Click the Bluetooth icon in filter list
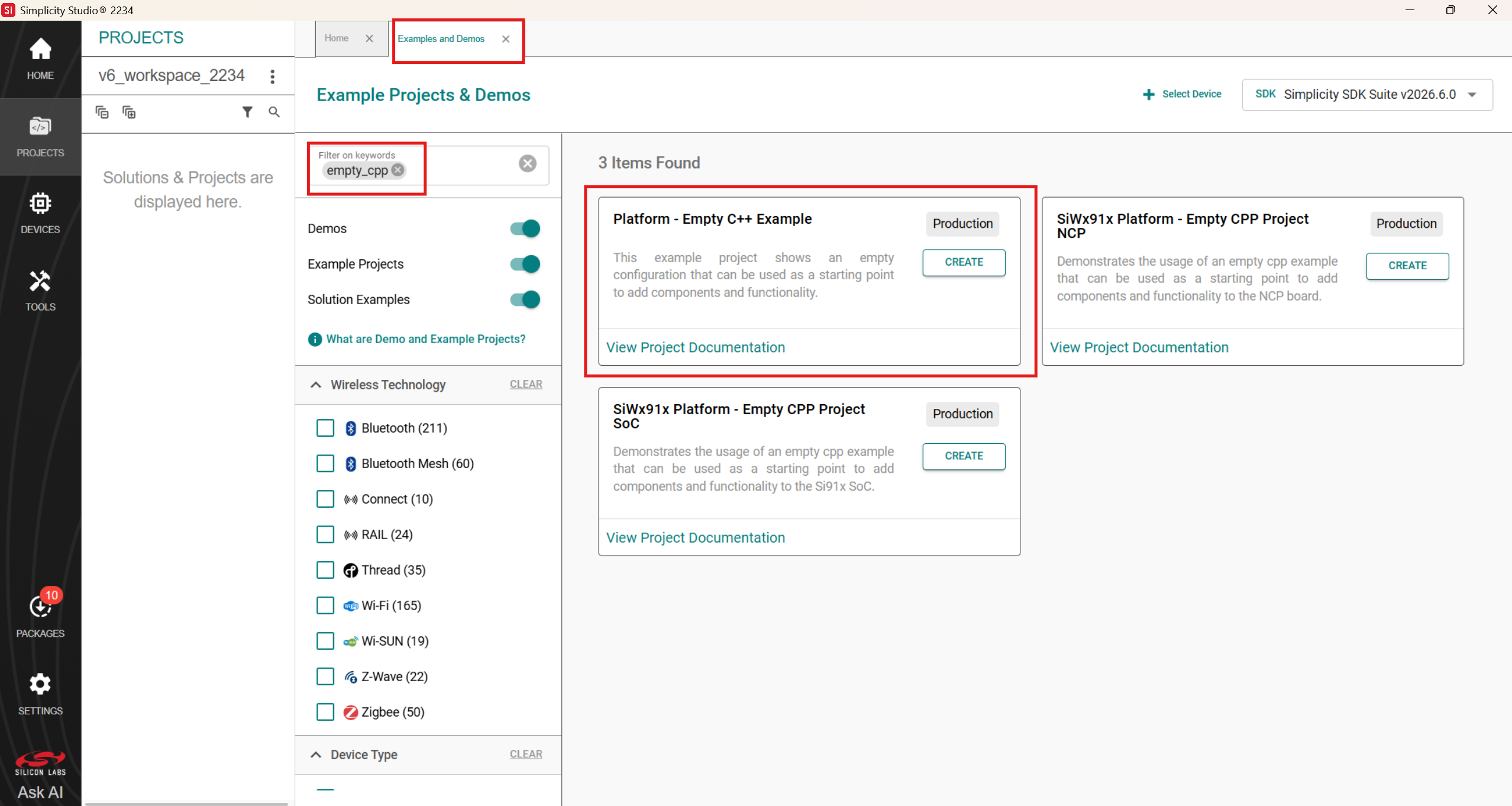 pyautogui.click(x=351, y=428)
